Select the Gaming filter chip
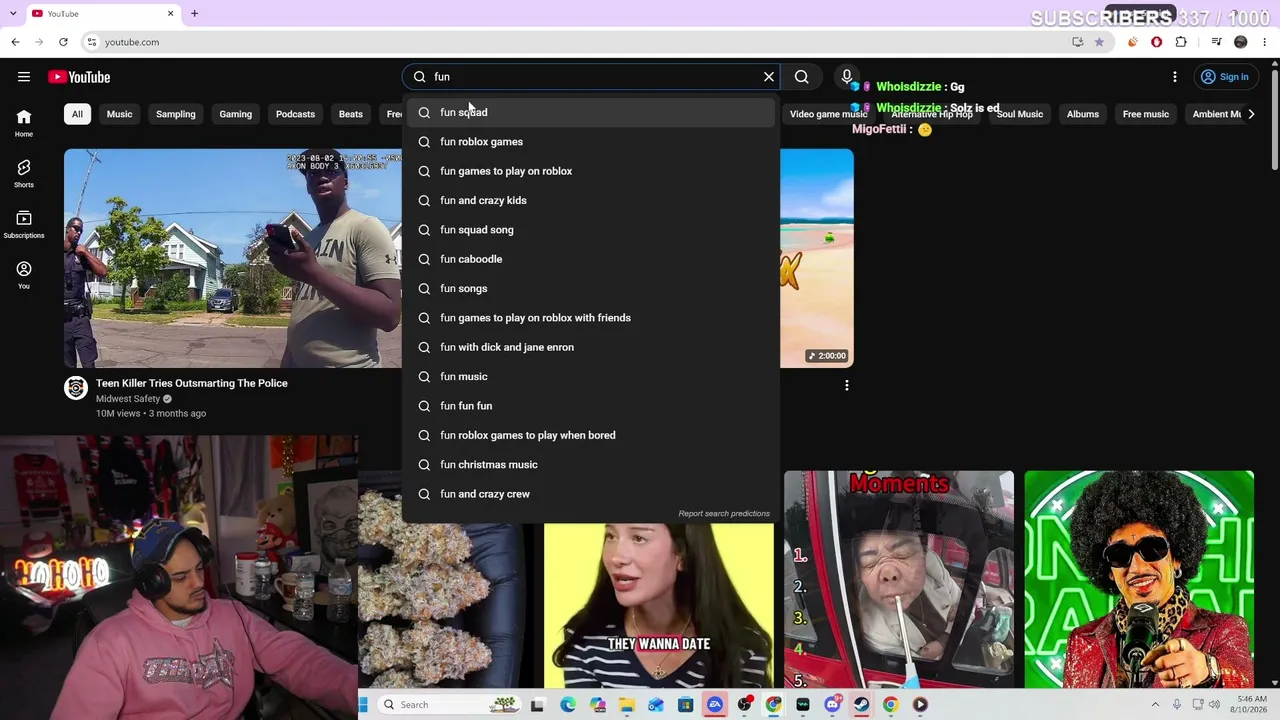The width and height of the screenshot is (1280, 720). (236, 114)
